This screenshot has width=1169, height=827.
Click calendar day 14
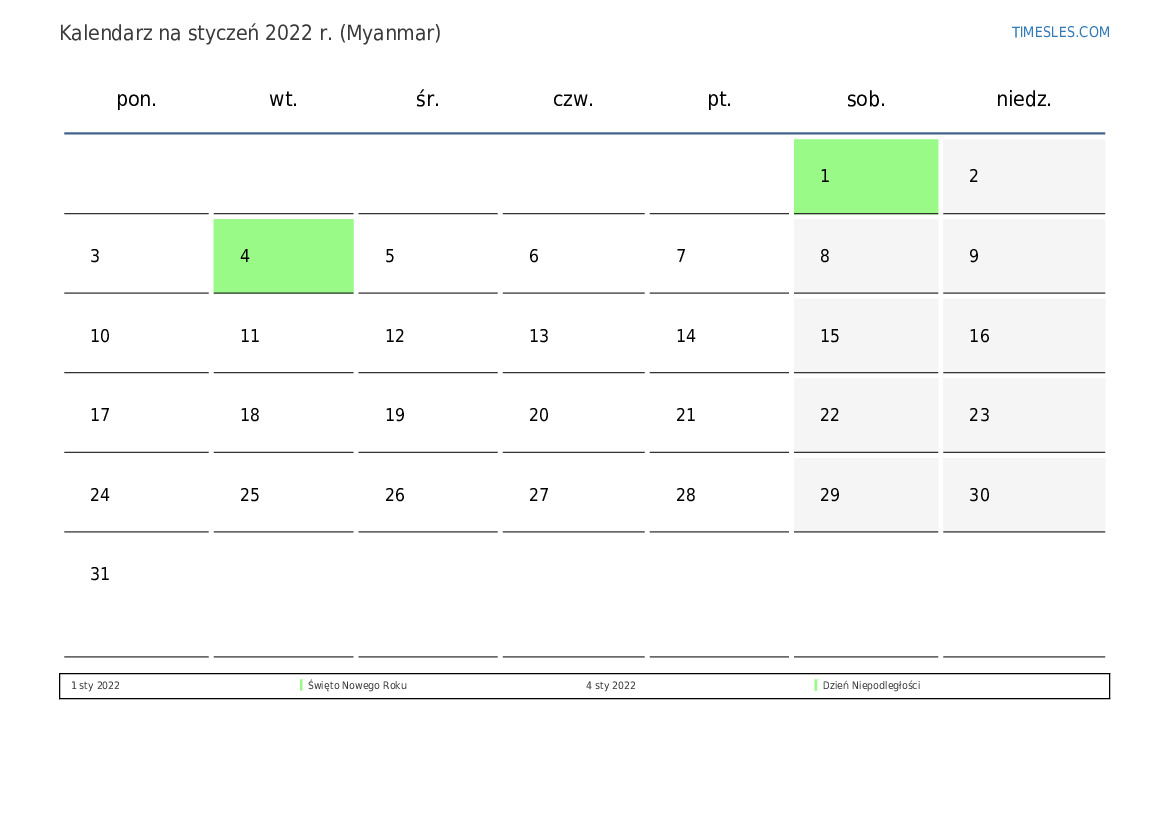tap(719, 336)
